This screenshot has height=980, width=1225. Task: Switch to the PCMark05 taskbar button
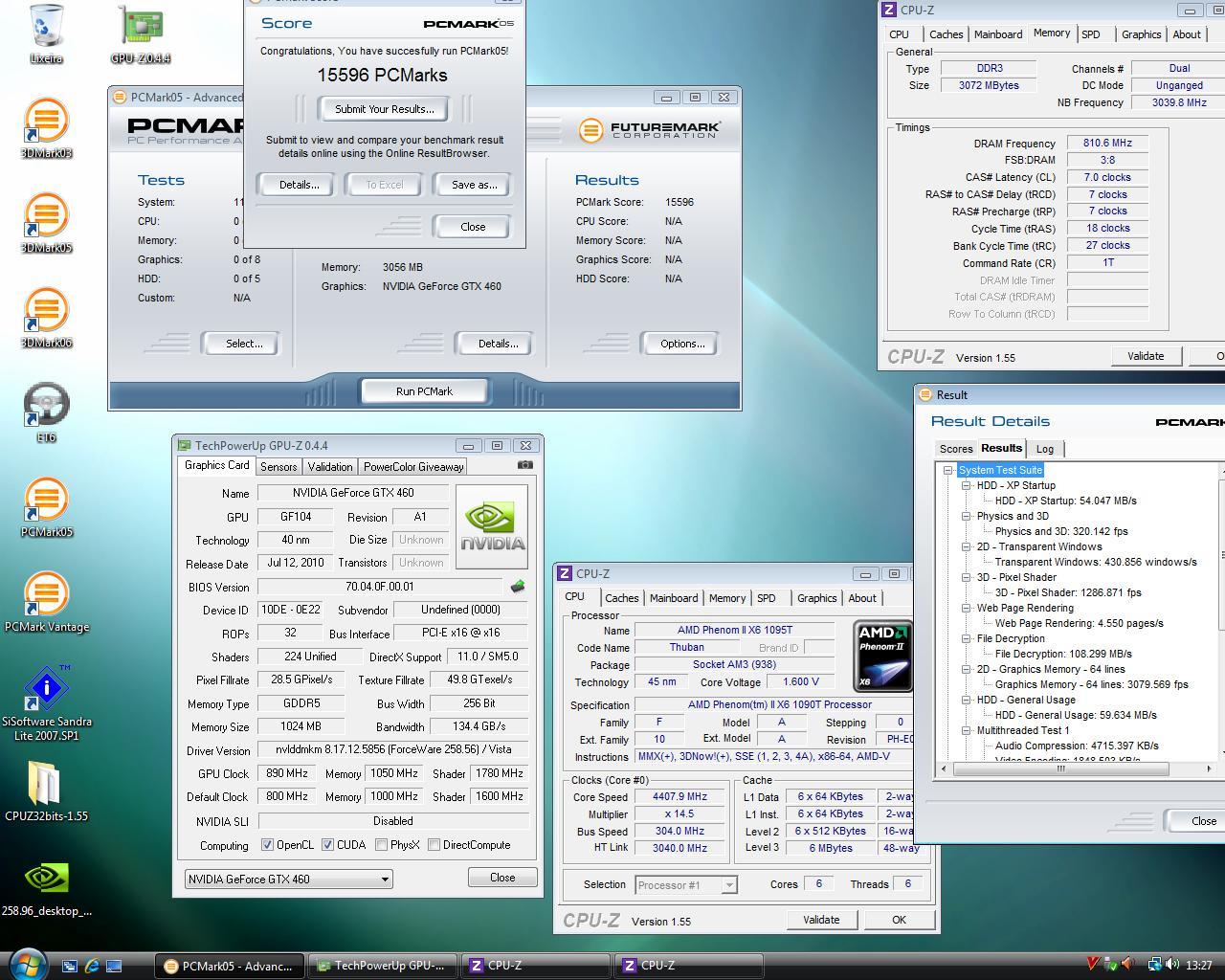pos(230,966)
